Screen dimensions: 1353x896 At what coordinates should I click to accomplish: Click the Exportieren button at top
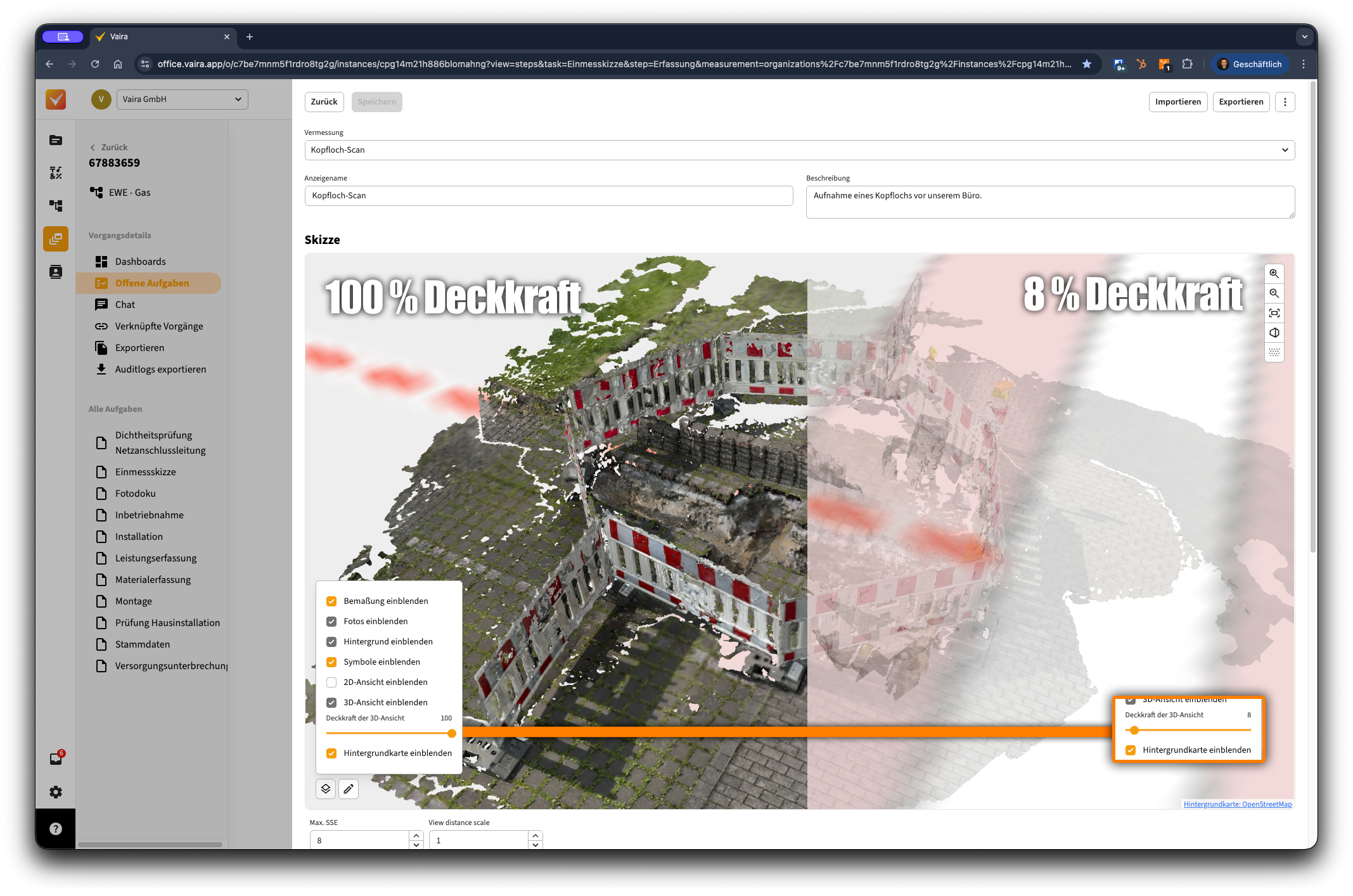coord(1240,102)
